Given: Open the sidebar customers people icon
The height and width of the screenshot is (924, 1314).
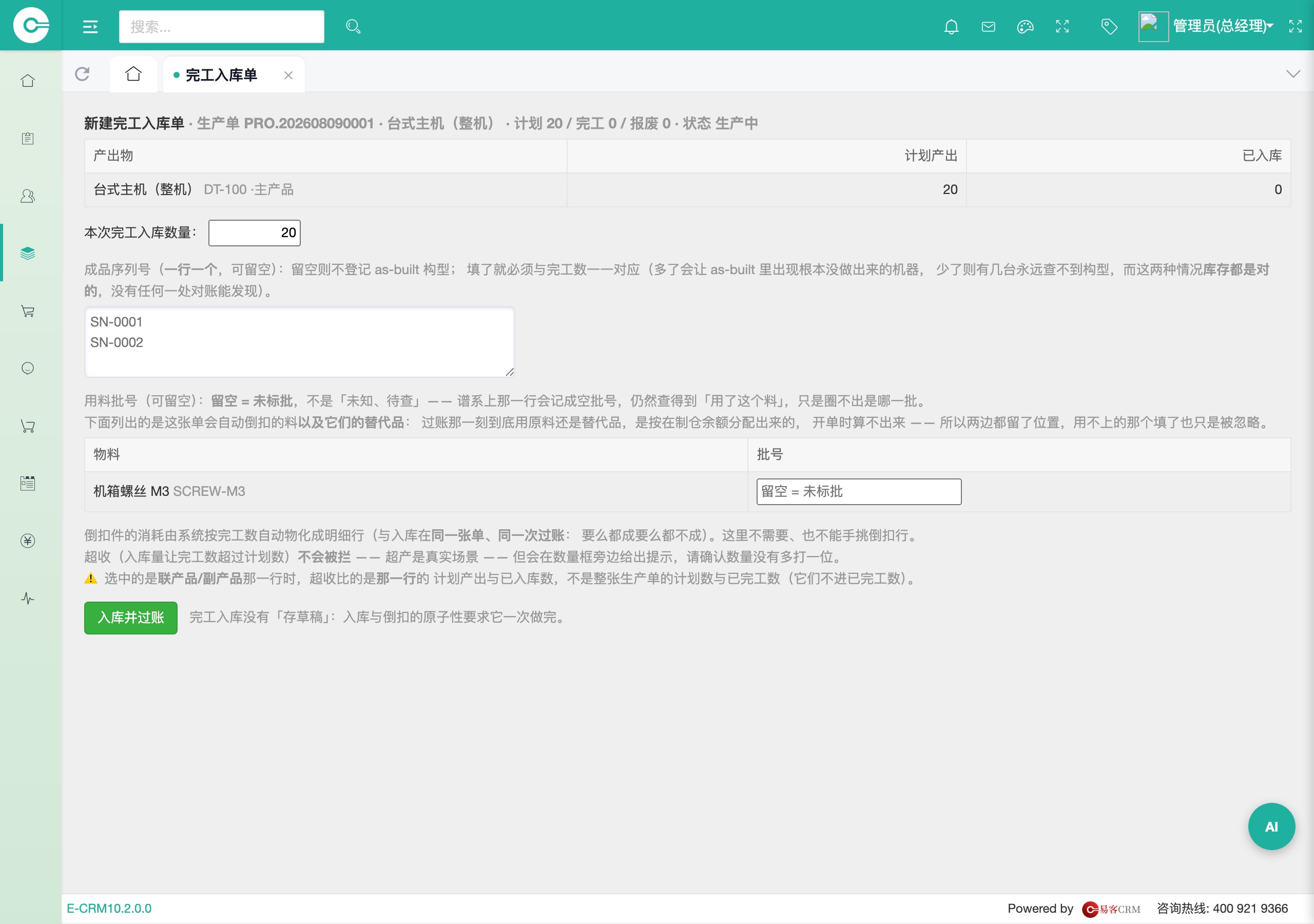Looking at the screenshot, I should tap(28, 196).
